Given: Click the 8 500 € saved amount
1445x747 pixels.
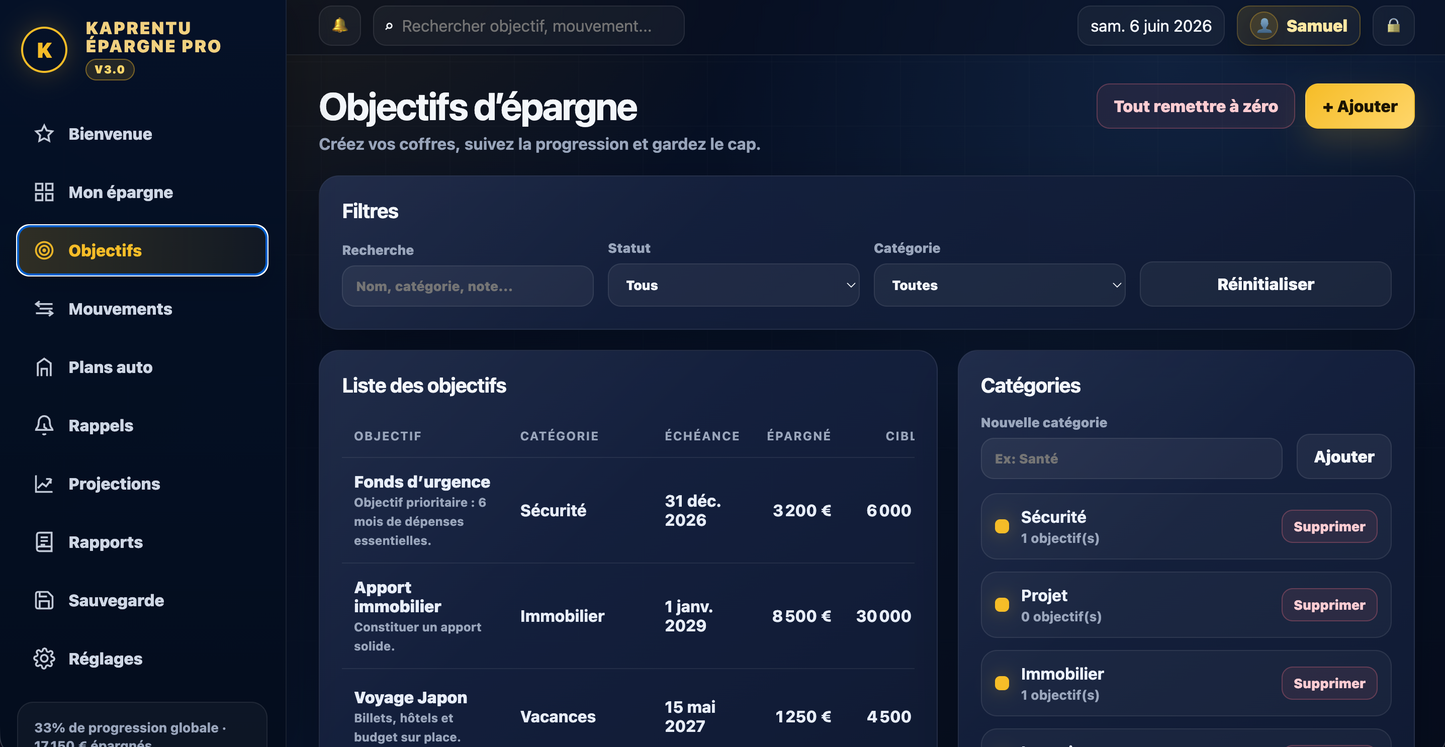Looking at the screenshot, I should 802,616.
